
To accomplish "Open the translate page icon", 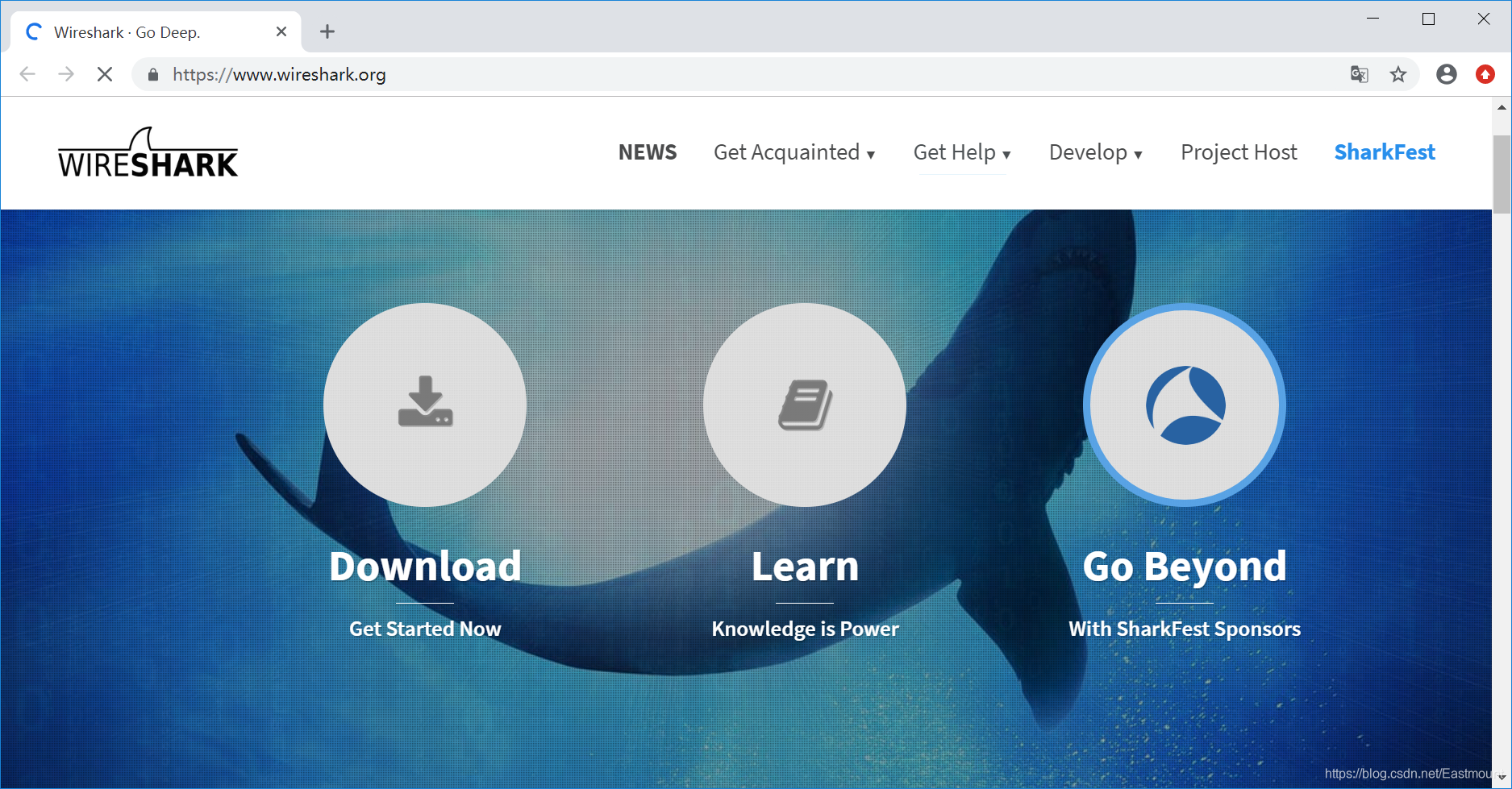I will 1360,74.
